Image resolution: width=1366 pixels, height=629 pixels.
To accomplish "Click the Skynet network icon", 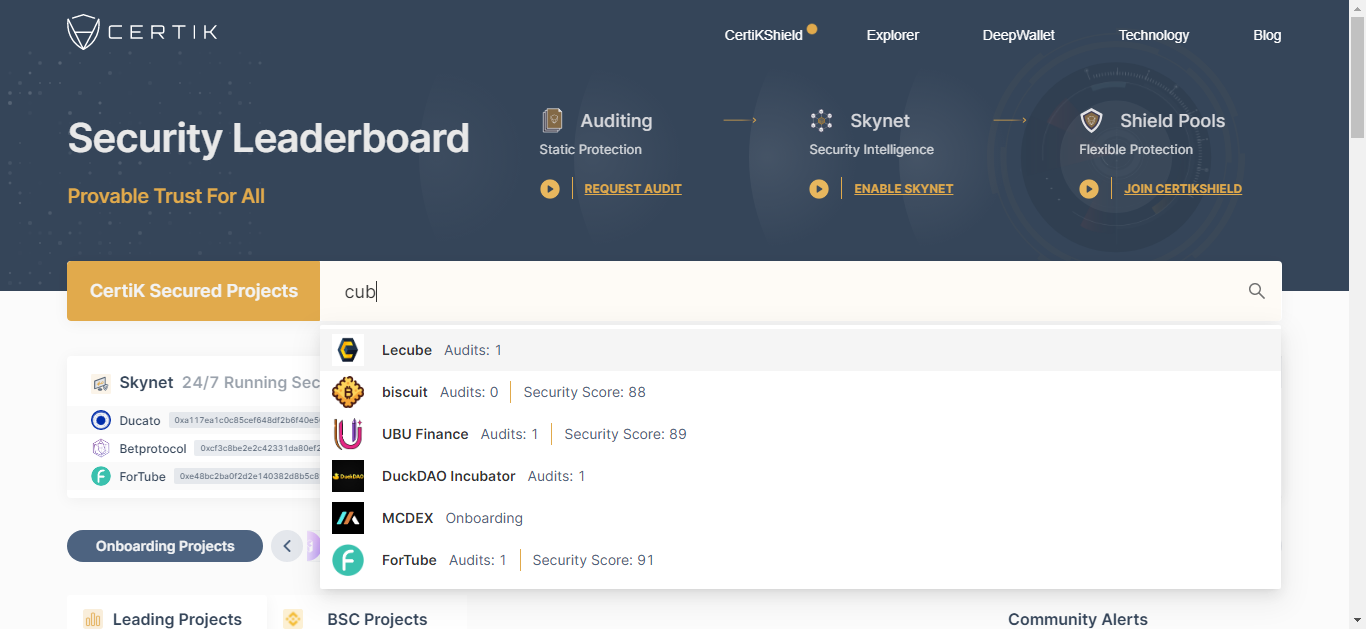I will pos(822,121).
